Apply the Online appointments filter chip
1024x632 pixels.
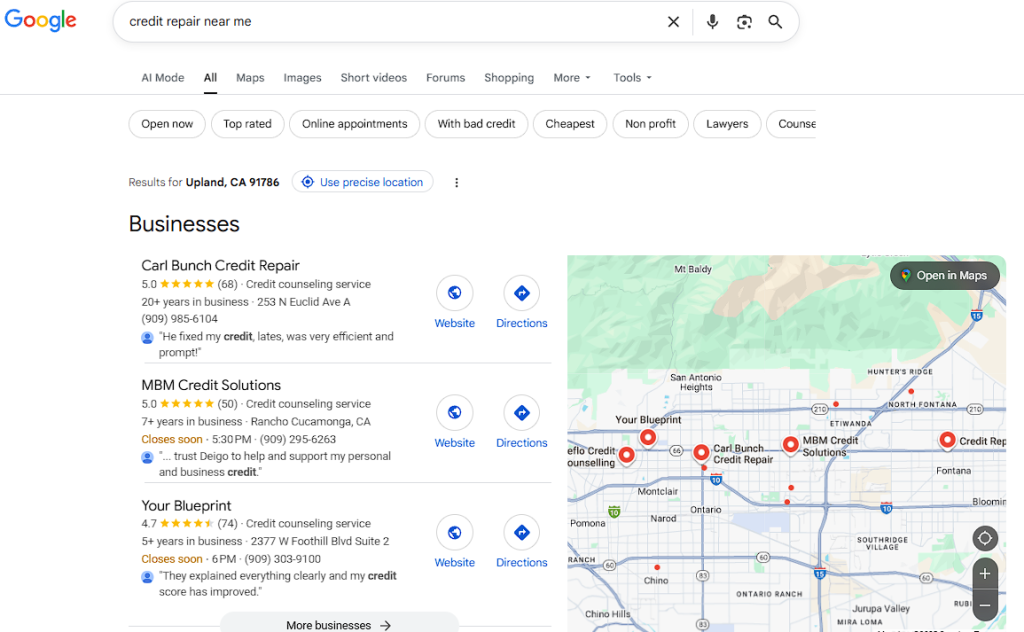click(355, 124)
